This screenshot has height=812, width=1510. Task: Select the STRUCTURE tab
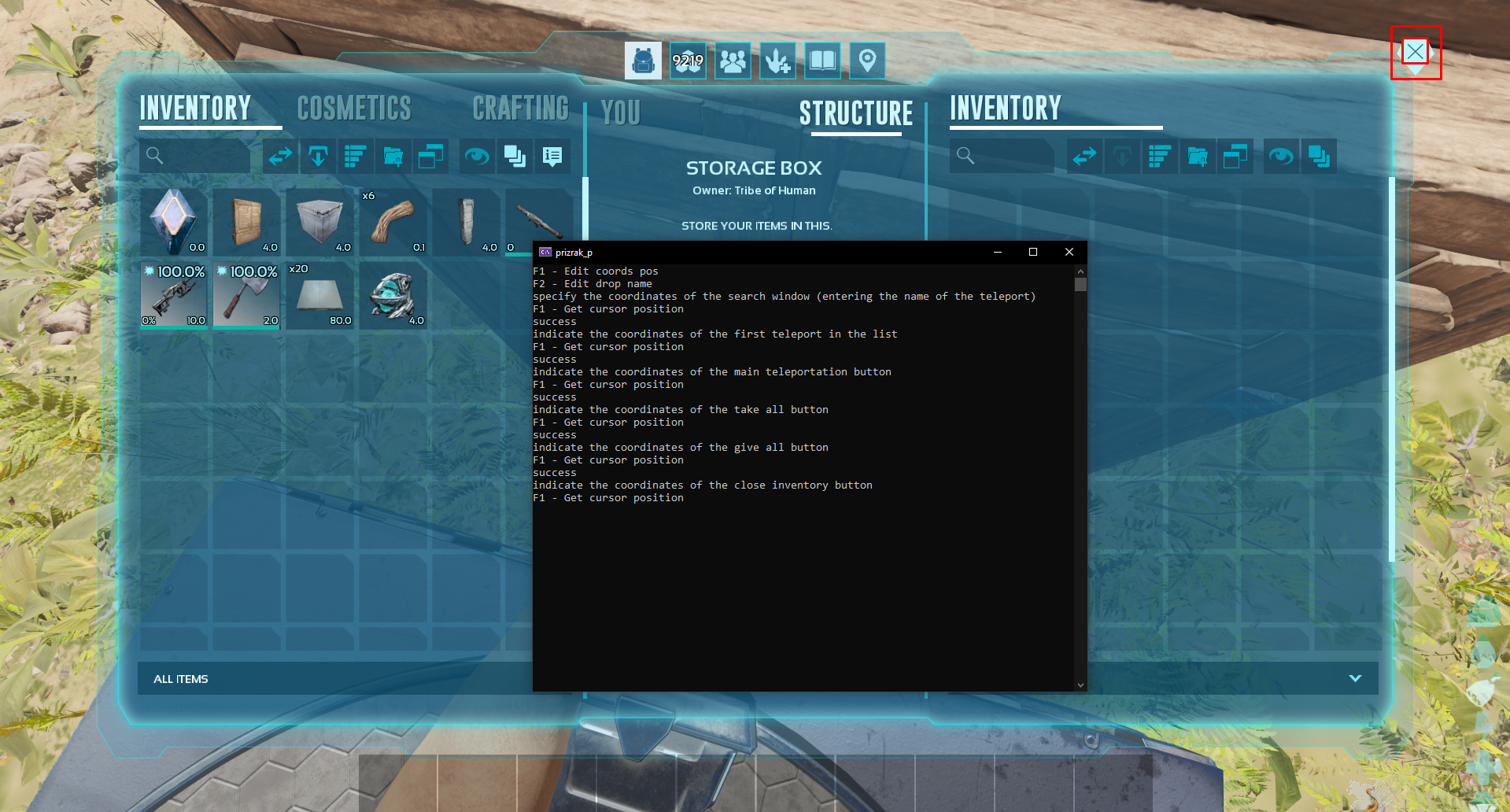click(856, 113)
